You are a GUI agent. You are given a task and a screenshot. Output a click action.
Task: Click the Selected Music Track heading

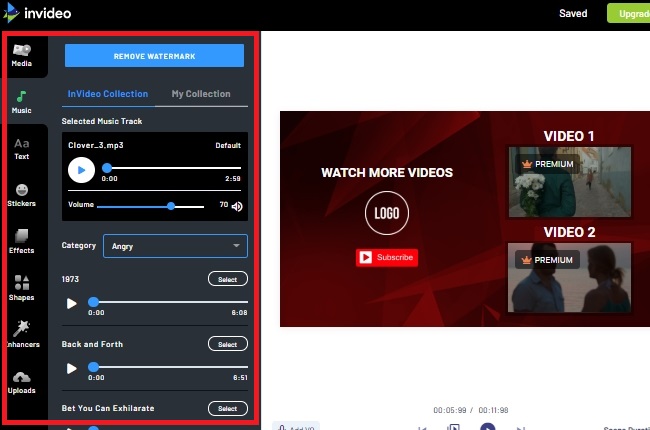102,121
